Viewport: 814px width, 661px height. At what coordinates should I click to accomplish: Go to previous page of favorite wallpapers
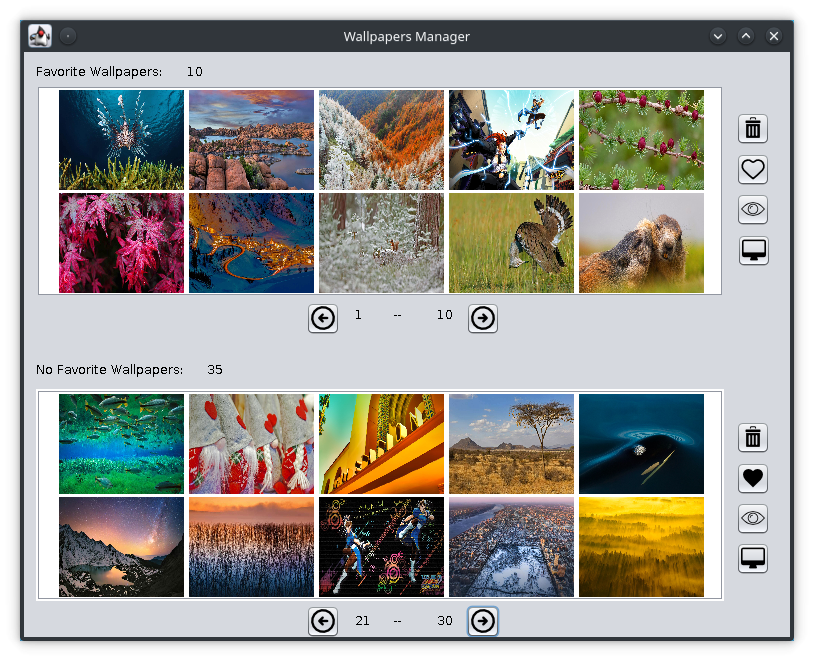[322, 318]
